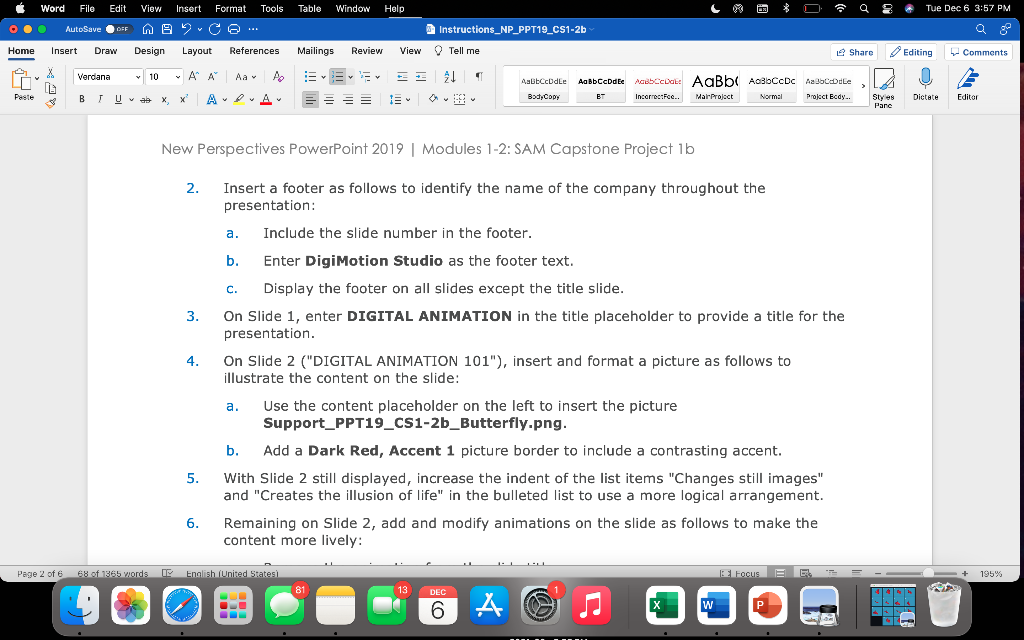Click the Share button
Screen dimensions: 1024x640
854,52
